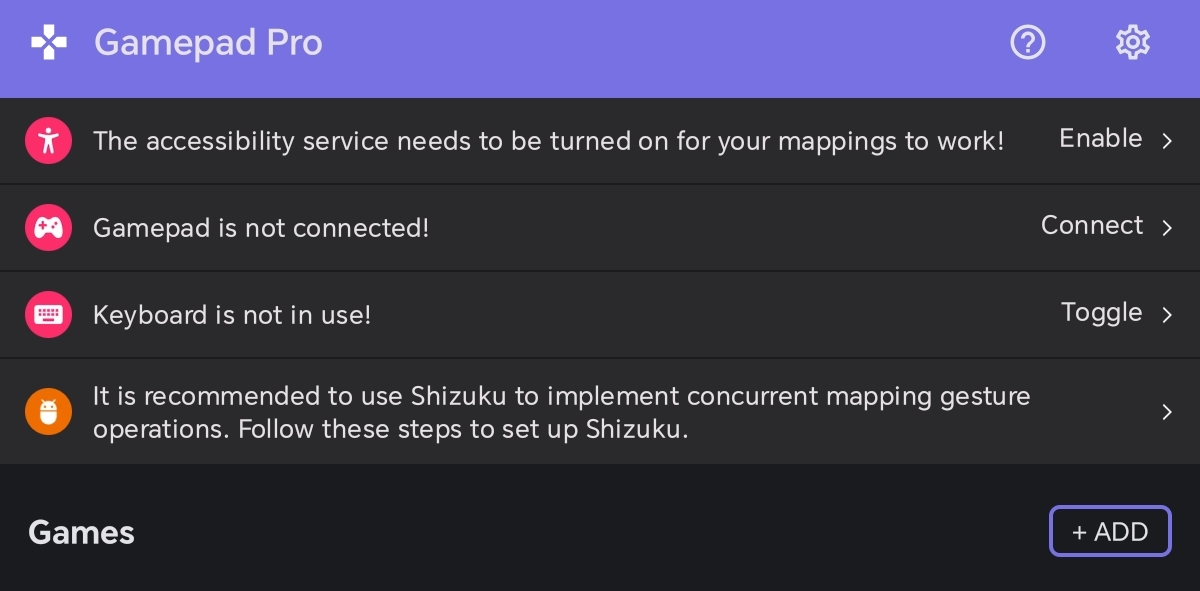Click Enable for the accessibility service
The height and width of the screenshot is (591, 1200).
click(x=1101, y=138)
